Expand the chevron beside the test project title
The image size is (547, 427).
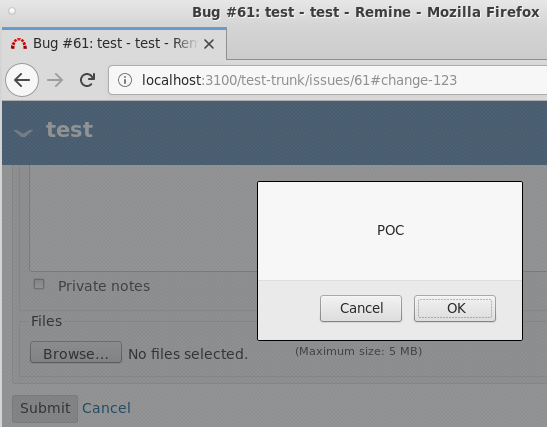coord(23,133)
